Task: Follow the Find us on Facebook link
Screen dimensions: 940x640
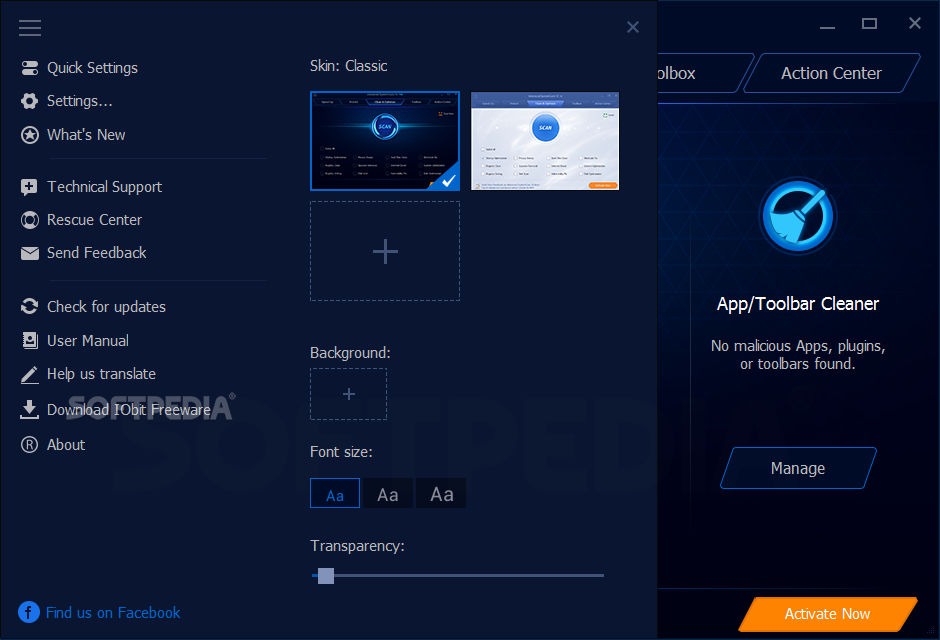Action: tap(113, 612)
